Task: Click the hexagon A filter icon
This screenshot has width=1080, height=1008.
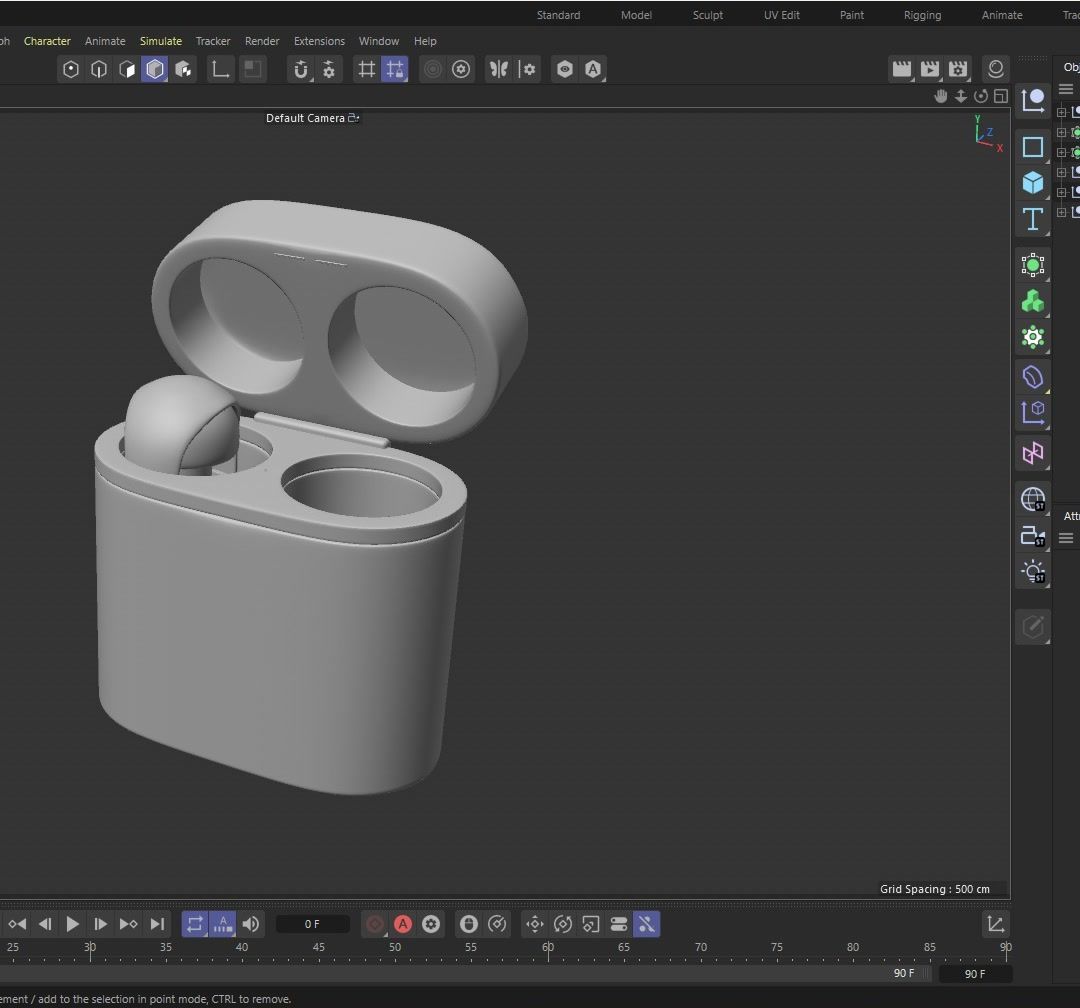Action: coord(593,69)
